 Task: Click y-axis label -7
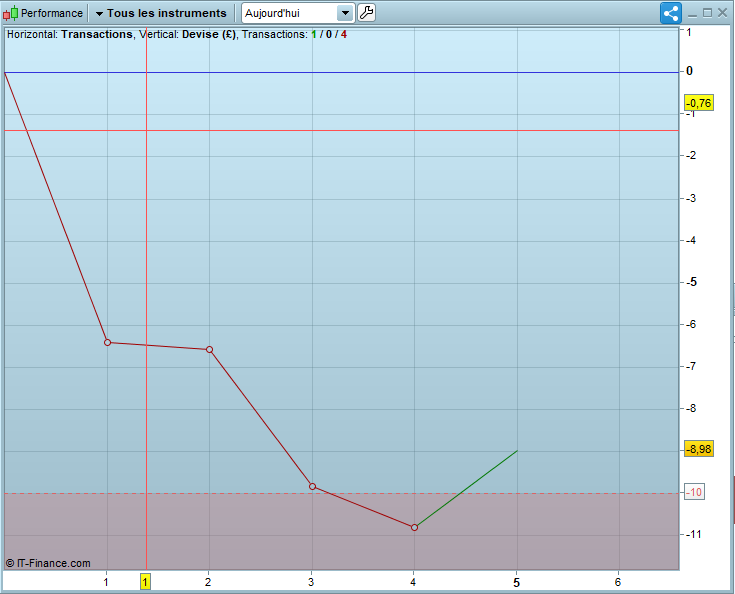click(x=691, y=366)
